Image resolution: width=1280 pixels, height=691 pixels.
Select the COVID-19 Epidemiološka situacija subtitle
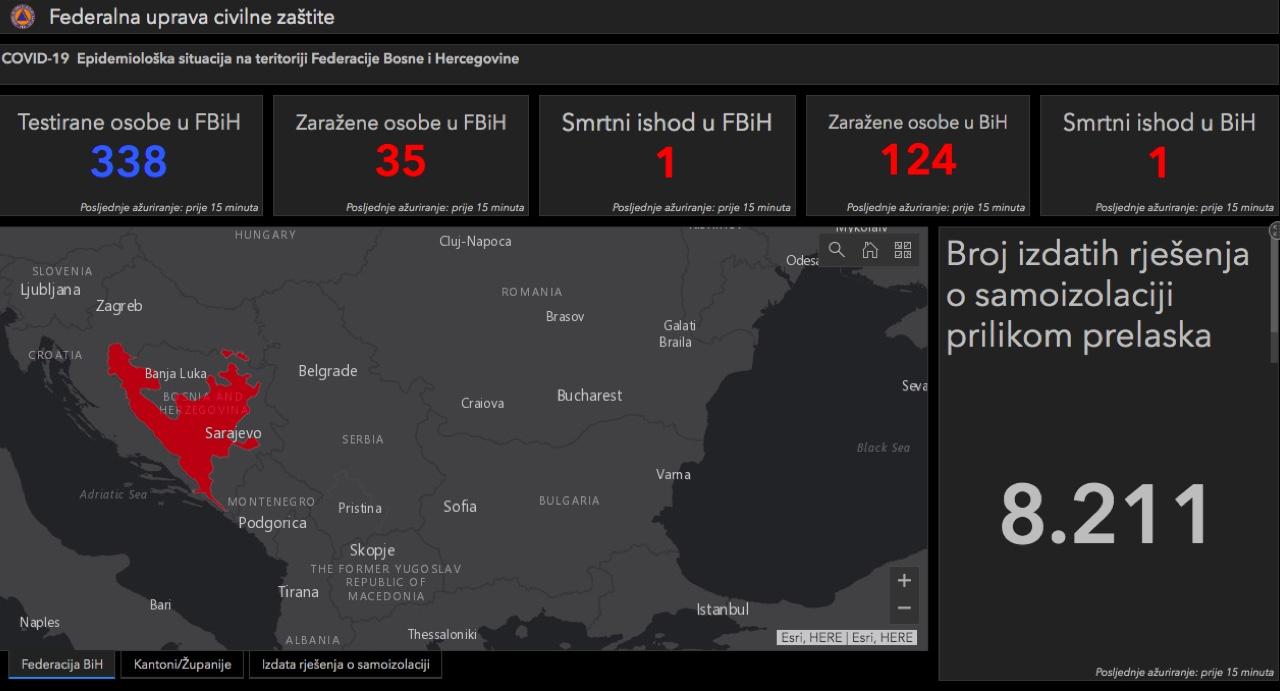click(260, 59)
